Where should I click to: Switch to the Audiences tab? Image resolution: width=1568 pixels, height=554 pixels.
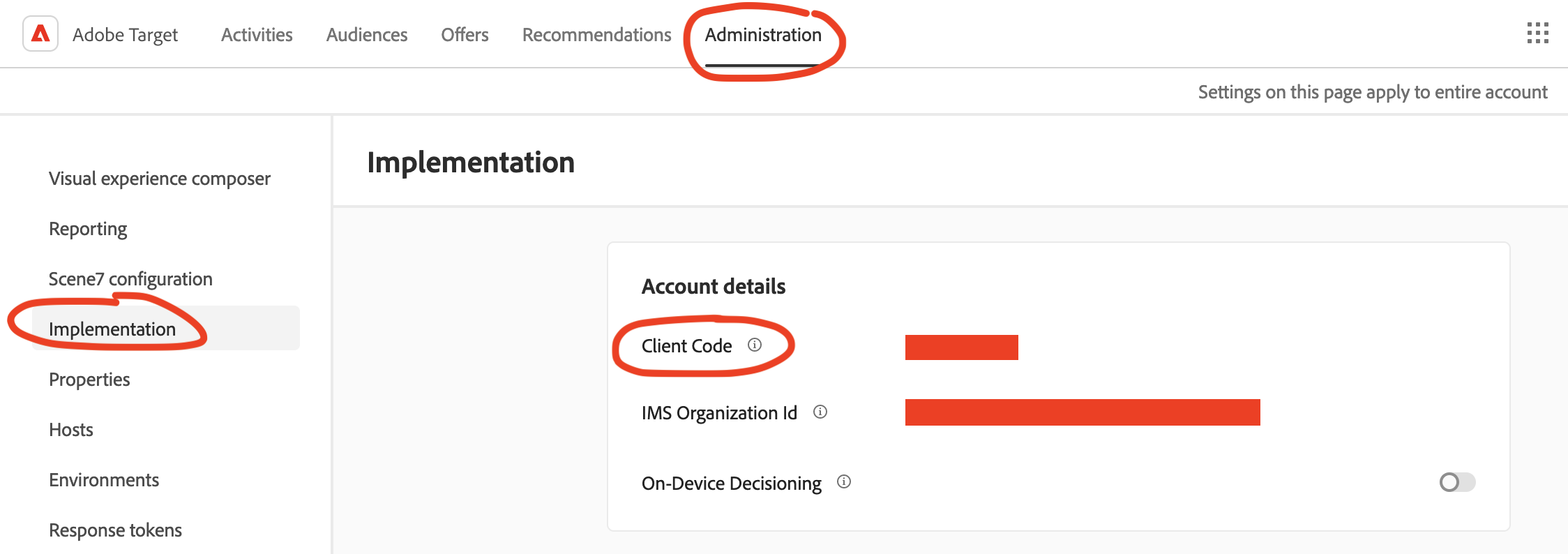coord(367,35)
